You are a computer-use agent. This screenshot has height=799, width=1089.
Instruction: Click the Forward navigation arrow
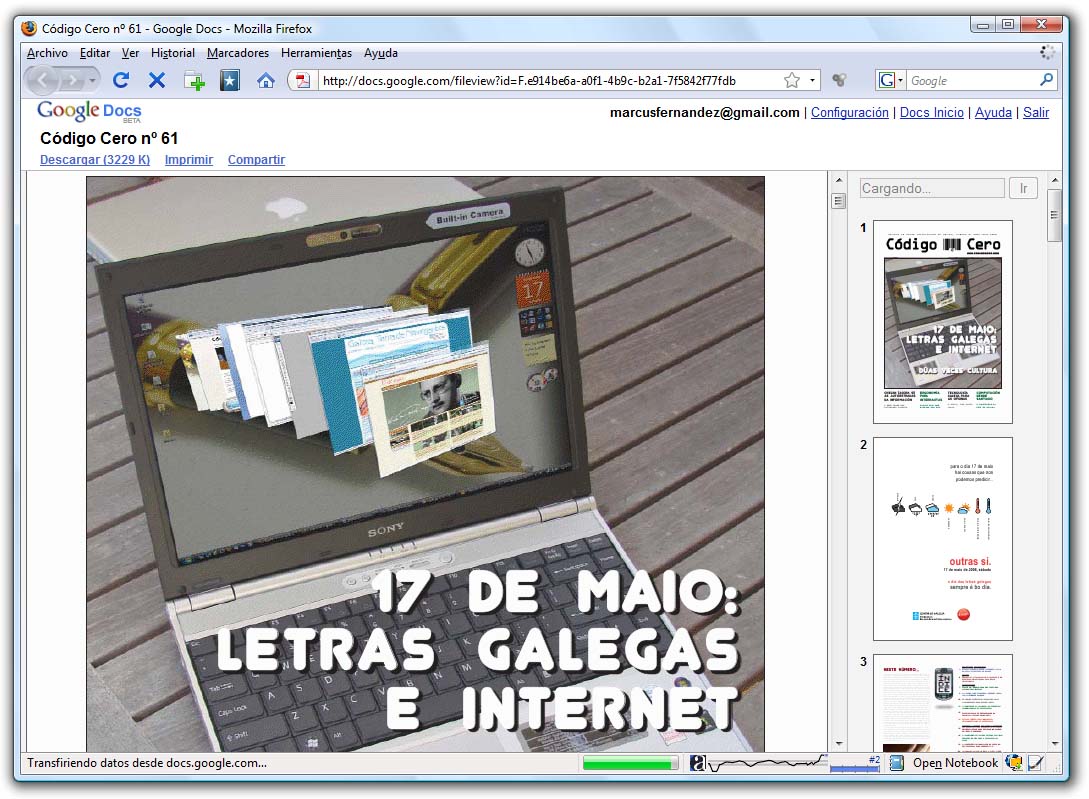(72, 81)
